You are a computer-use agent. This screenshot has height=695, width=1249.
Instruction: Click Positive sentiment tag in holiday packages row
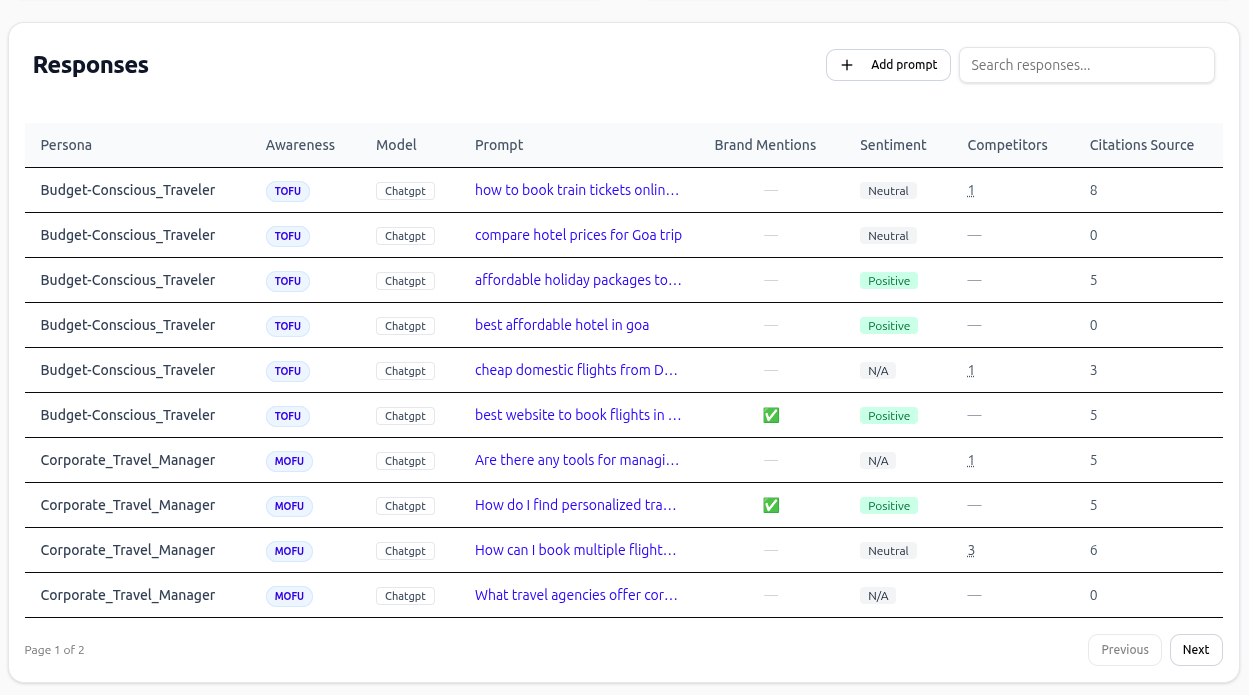(889, 281)
